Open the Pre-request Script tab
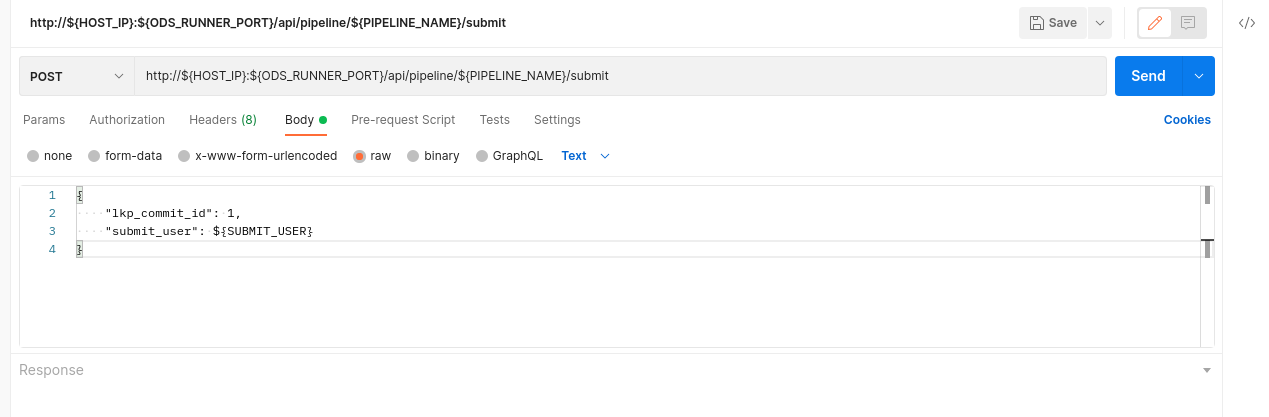The height and width of the screenshot is (417, 1269). [x=403, y=120]
